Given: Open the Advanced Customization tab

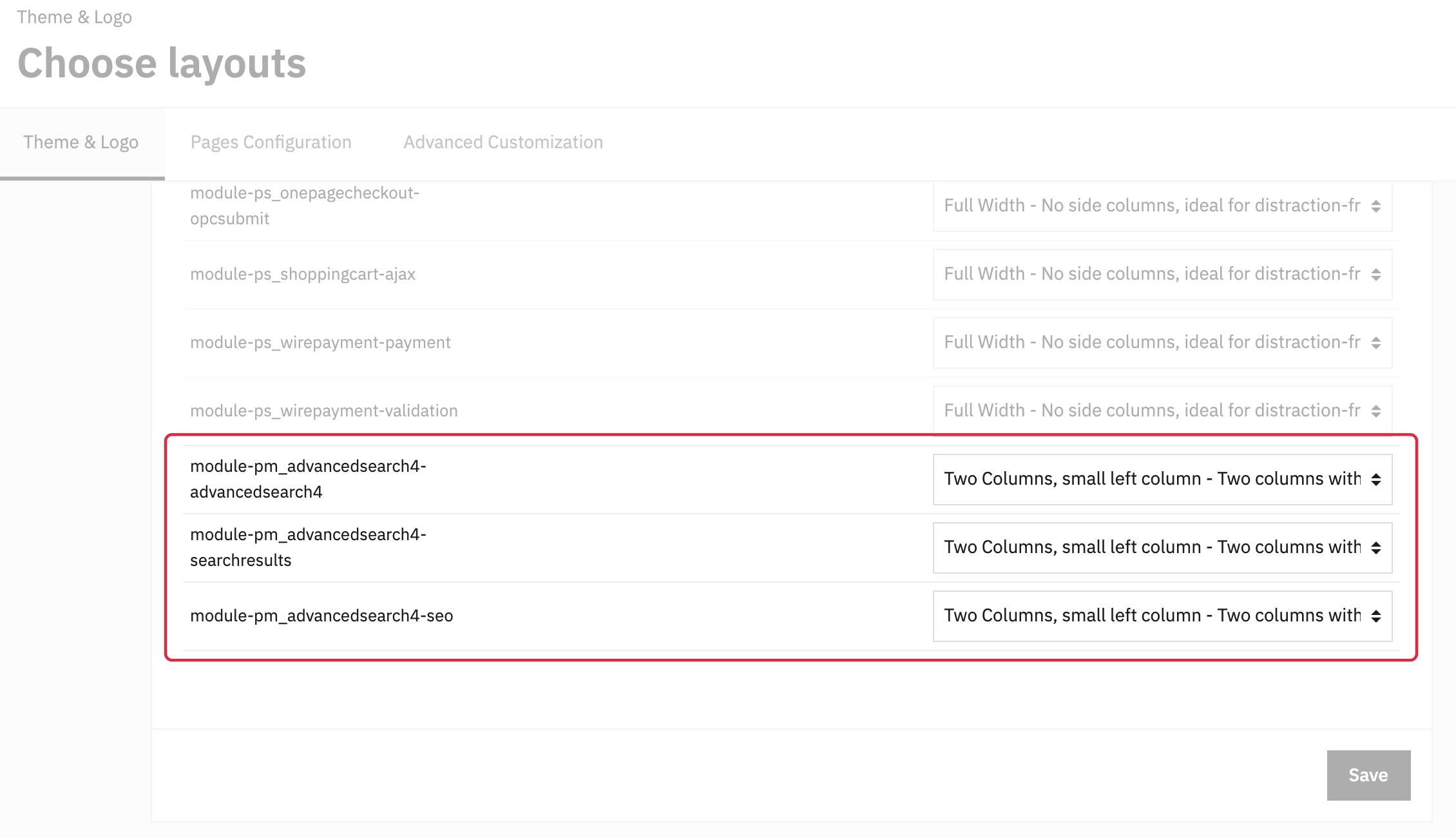Looking at the screenshot, I should [503, 142].
